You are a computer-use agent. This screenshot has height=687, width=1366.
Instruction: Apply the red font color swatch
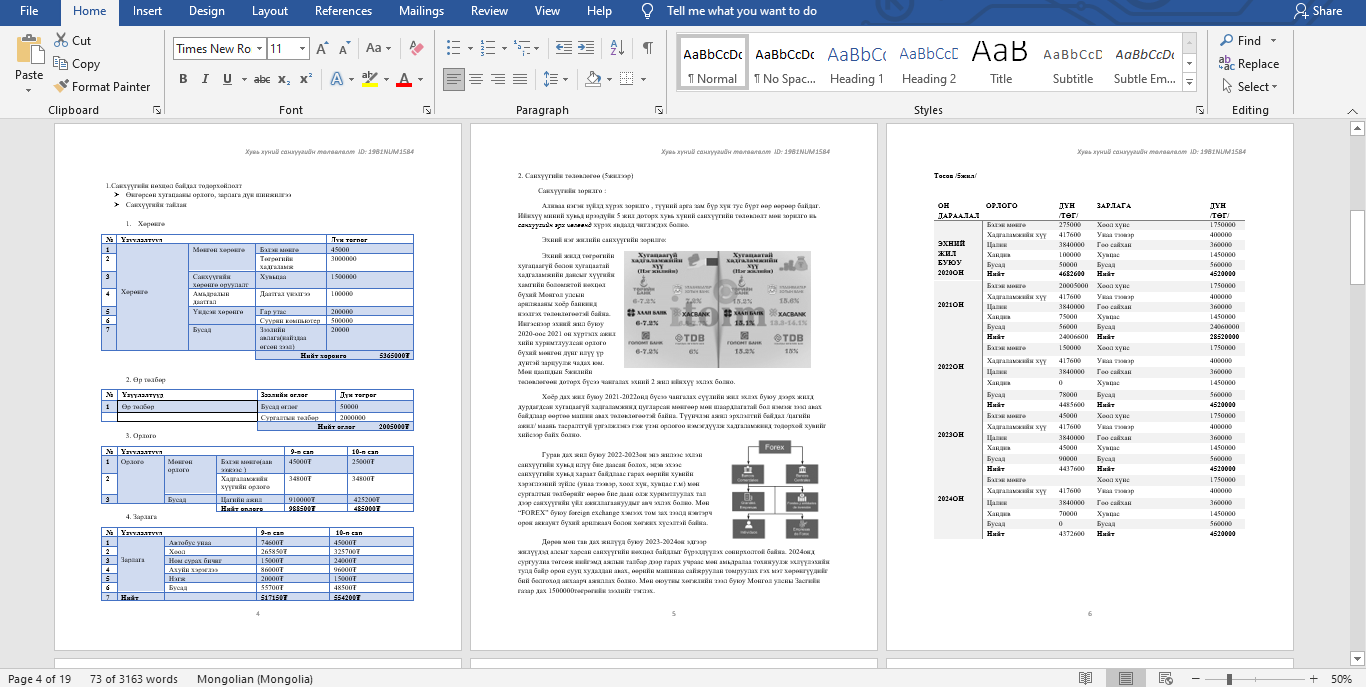[404, 79]
